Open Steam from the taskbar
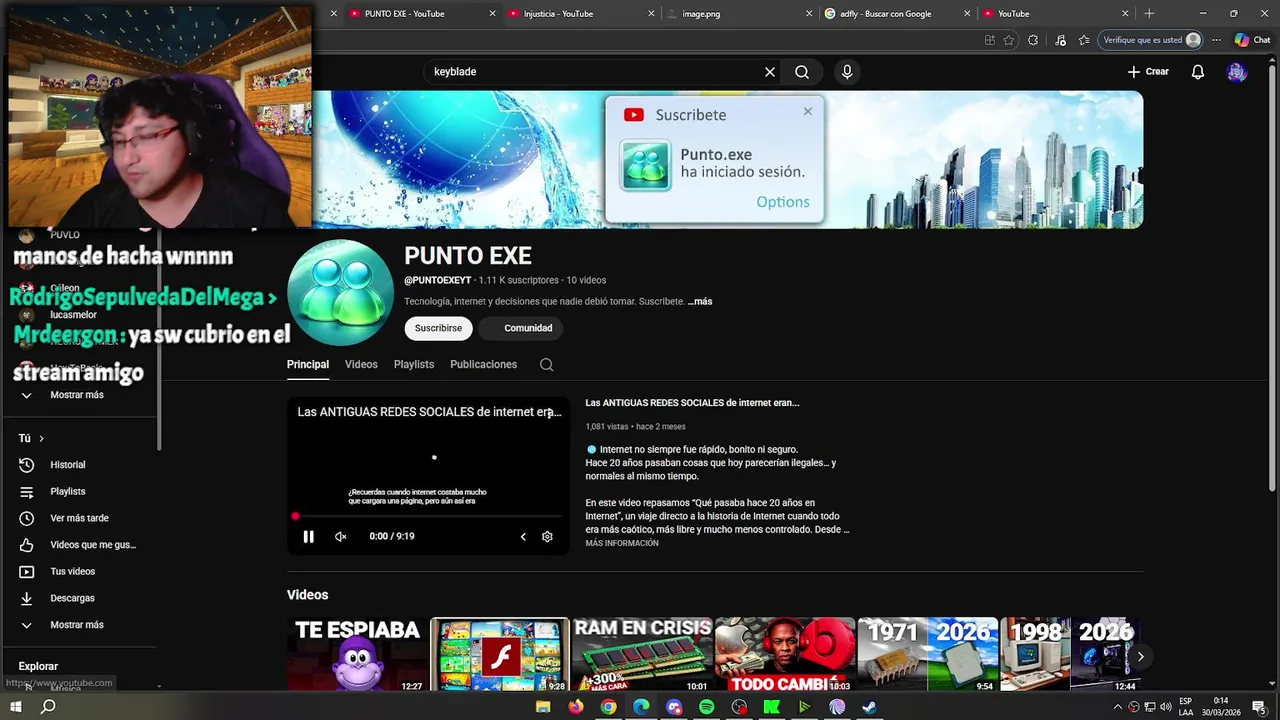 869,707
